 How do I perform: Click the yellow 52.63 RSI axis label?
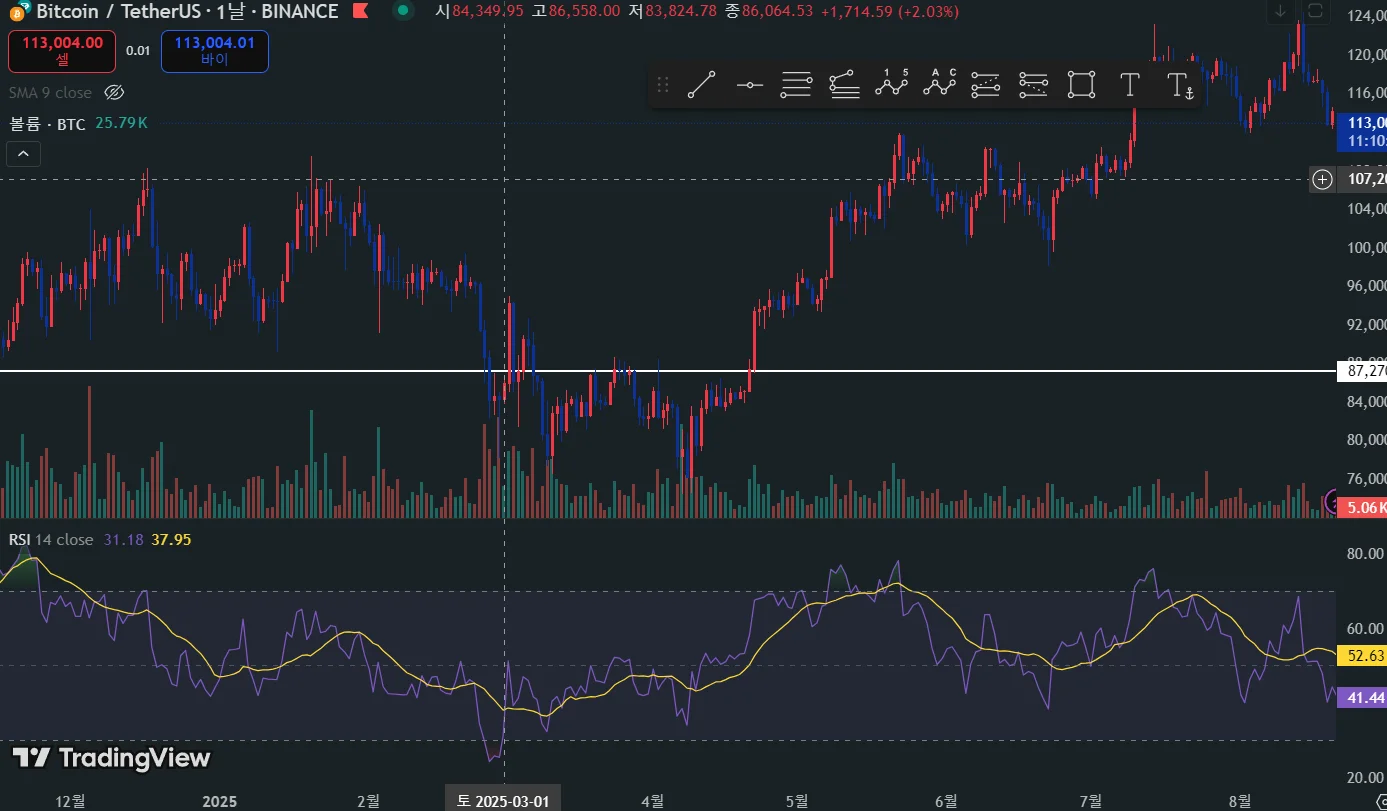coord(1362,656)
